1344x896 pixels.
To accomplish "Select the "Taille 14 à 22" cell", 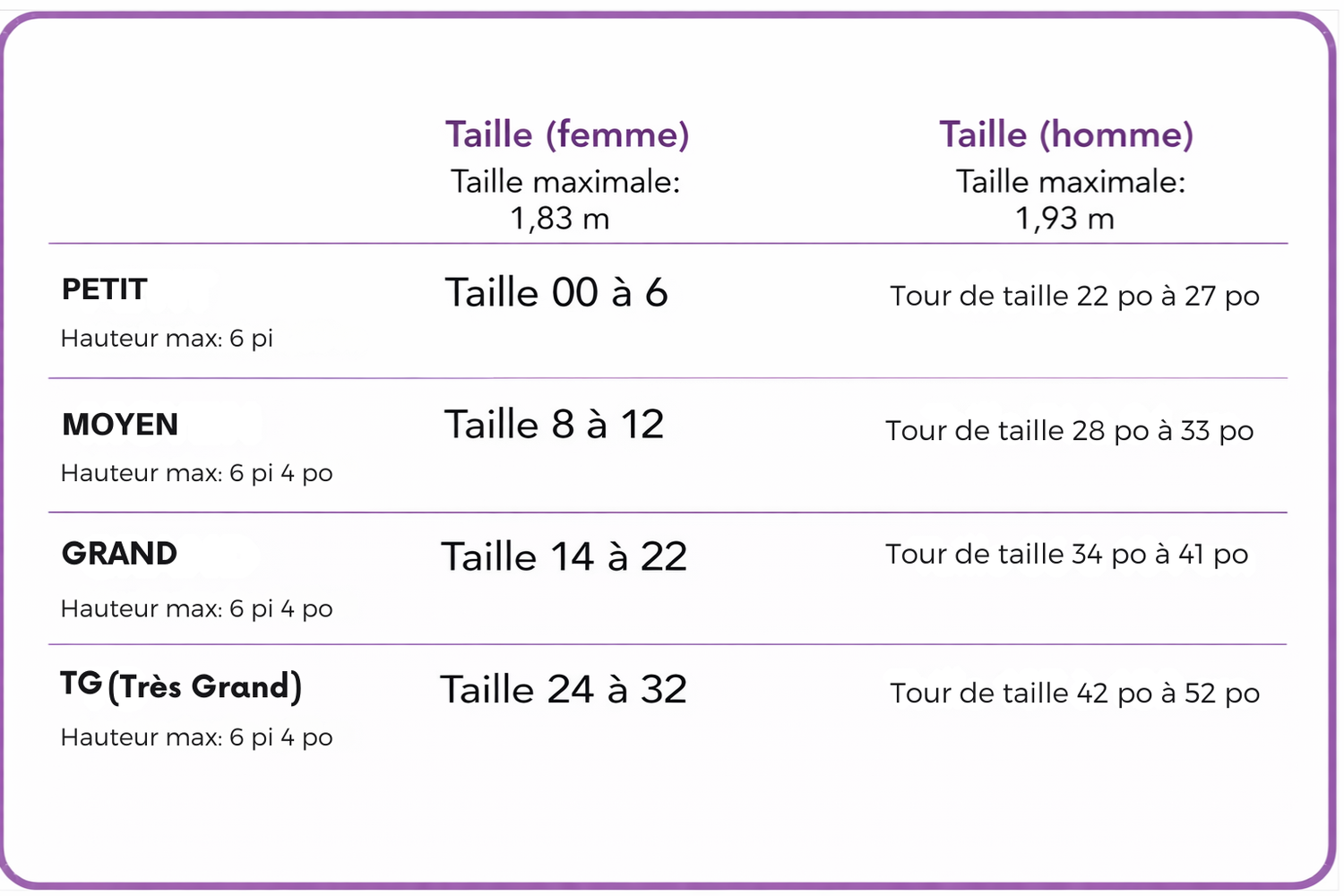I will tap(564, 556).
